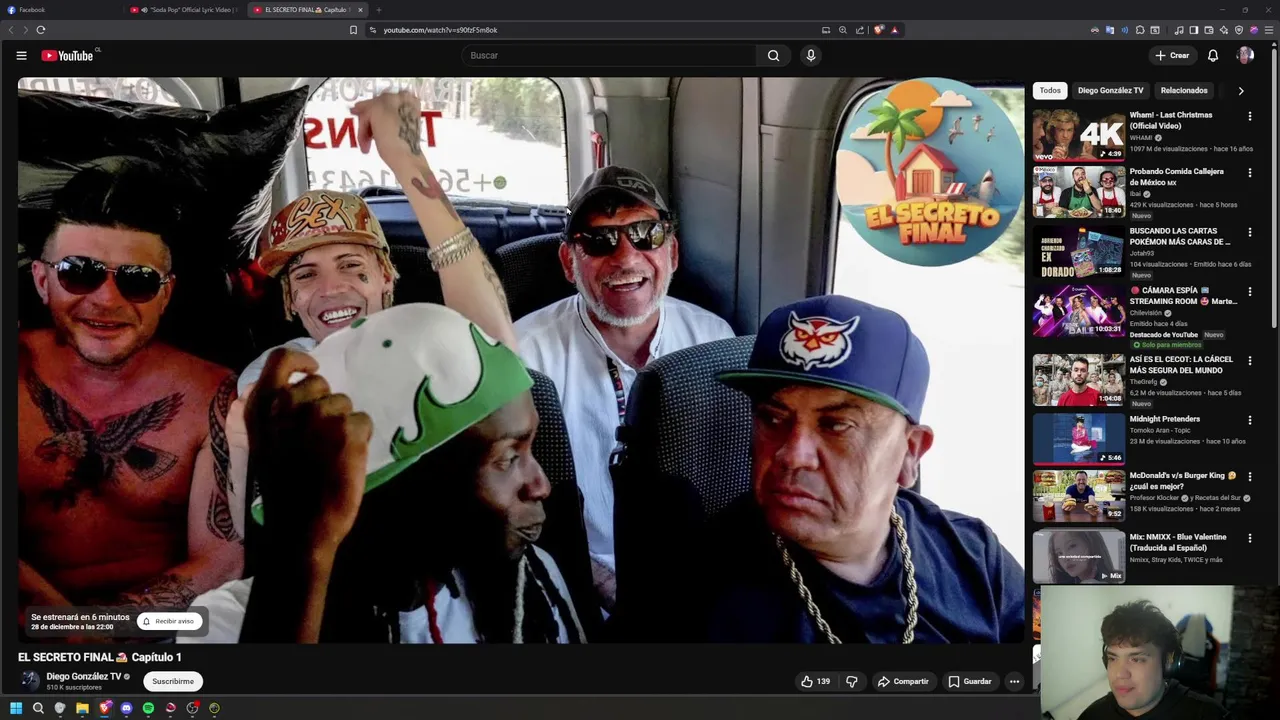Toggle 'Recibir aviso' premiere reminder
Viewport: 1280px width, 720px height.
click(x=168, y=621)
